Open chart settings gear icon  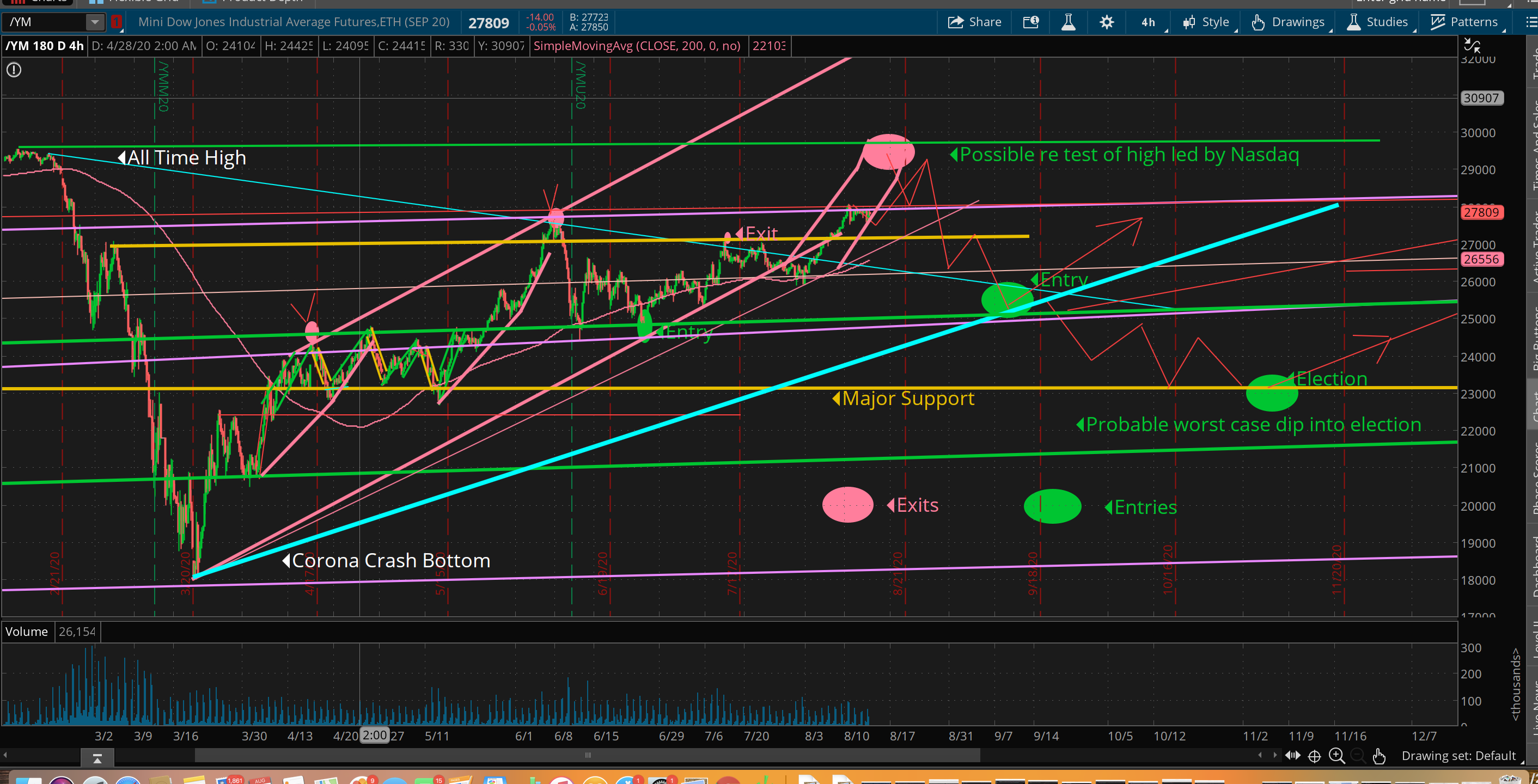tap(1106, 22)
